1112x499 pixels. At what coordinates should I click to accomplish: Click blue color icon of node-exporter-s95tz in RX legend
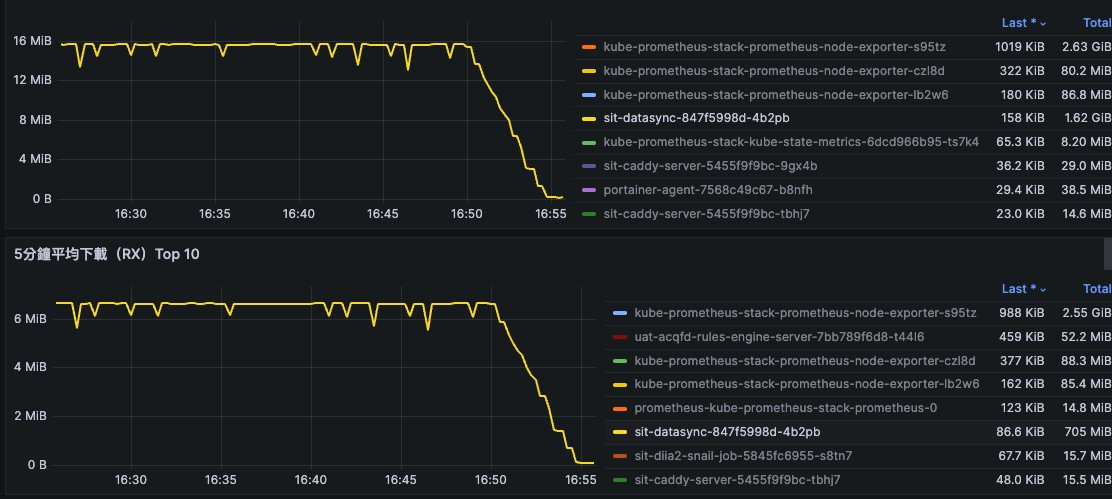[619, 313]
